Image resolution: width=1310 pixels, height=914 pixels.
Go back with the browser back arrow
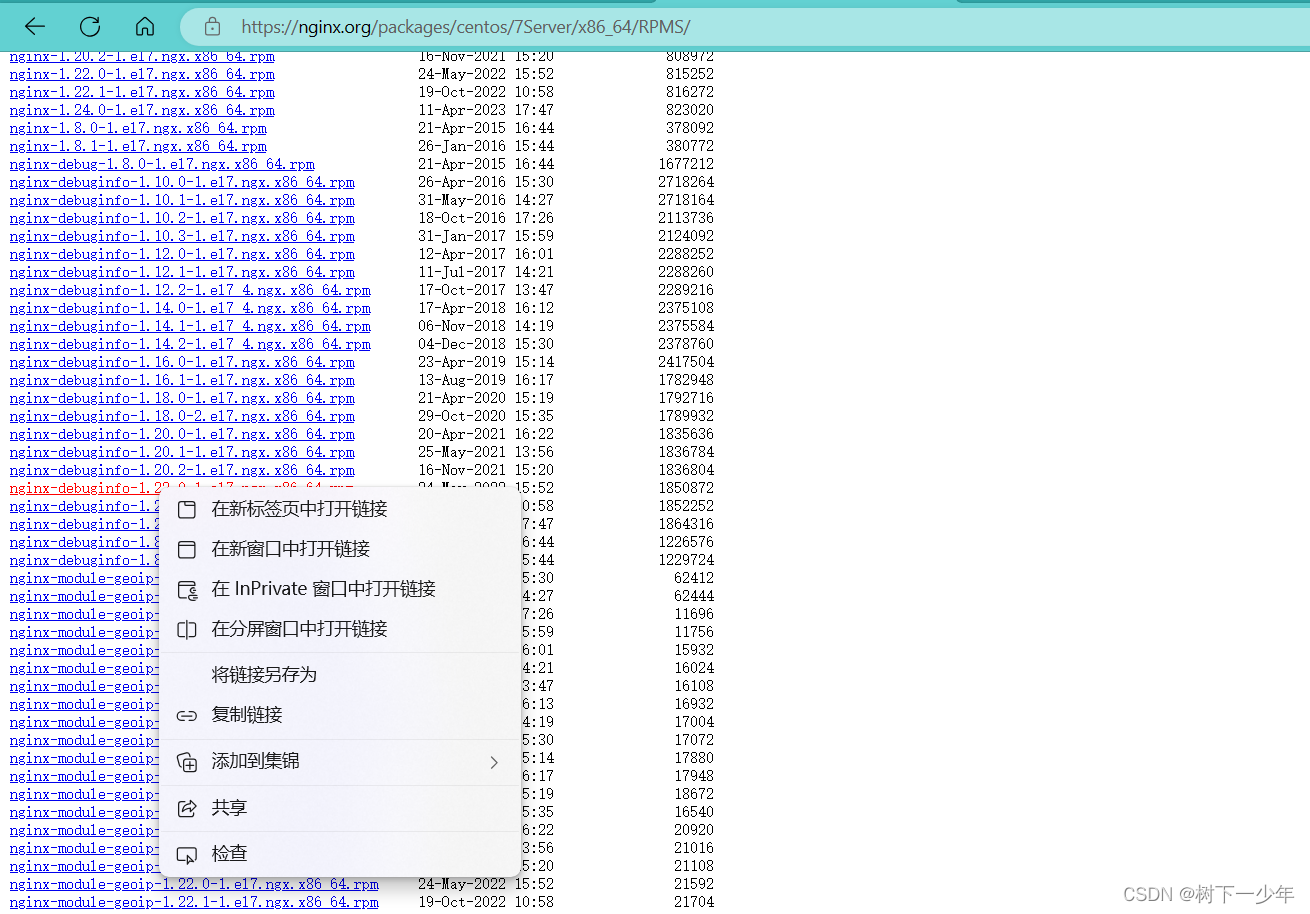point(35,27)
